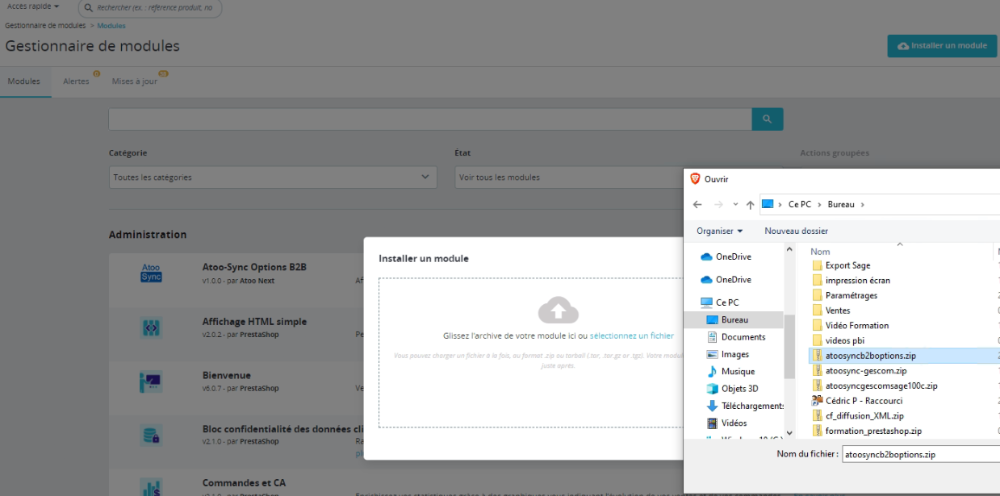Click the Up arrow in Ouvrir dialog
Viewport: 1000px width, 496px height.
click(x=750, y=205)
